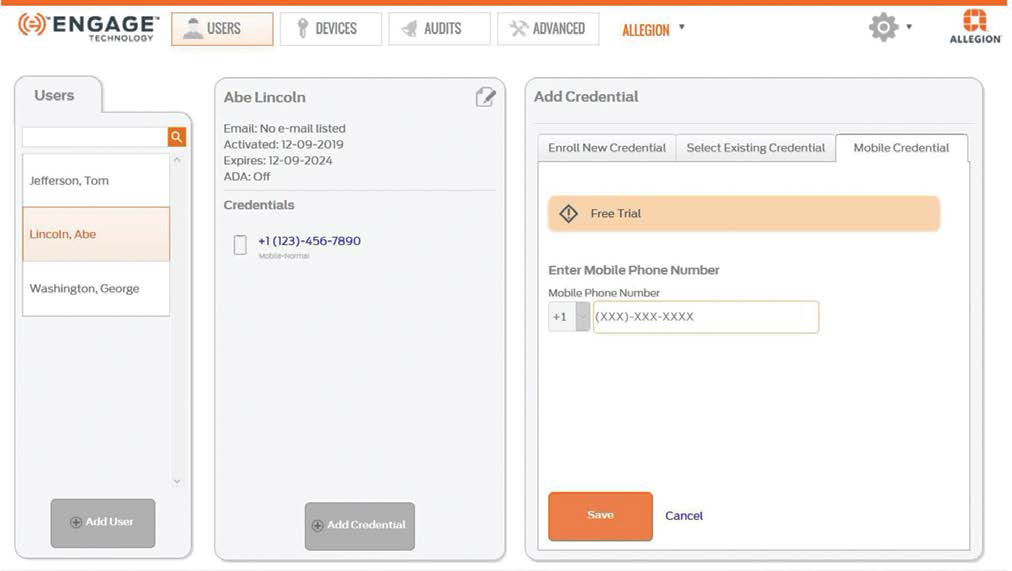Click the Allegion logo in top right
This screenshot has height=571, width=1012.
[974, 27]
